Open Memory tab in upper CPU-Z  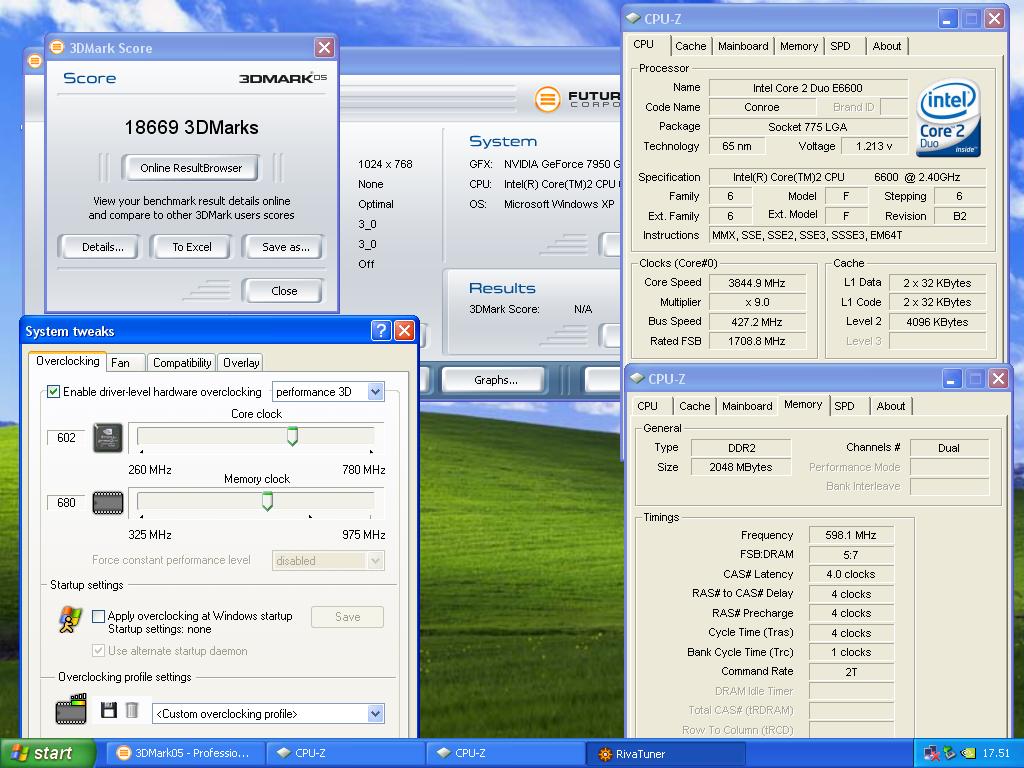click(799, 46)
